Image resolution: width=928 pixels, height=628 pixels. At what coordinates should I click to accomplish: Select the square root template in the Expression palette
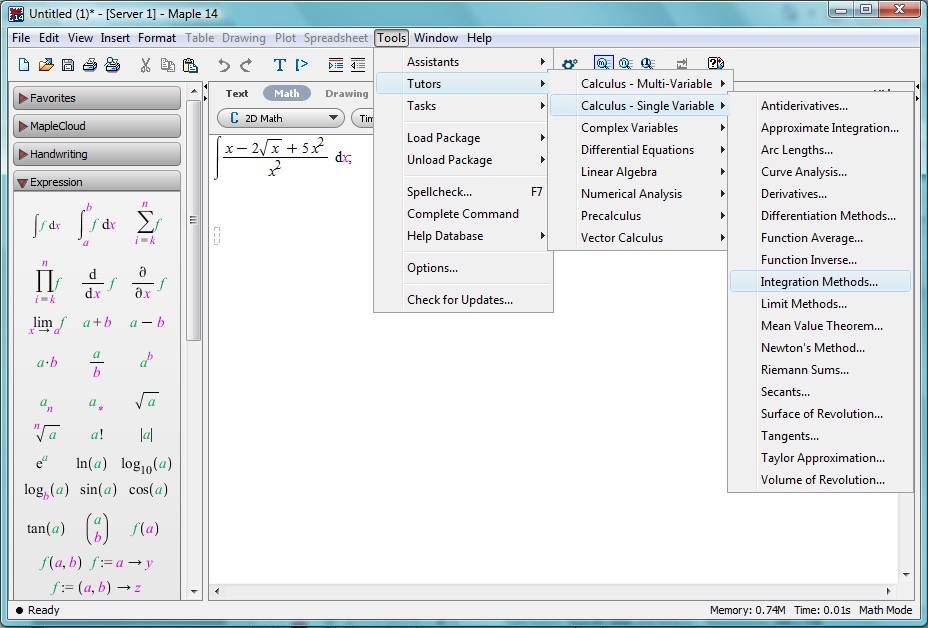146,402
